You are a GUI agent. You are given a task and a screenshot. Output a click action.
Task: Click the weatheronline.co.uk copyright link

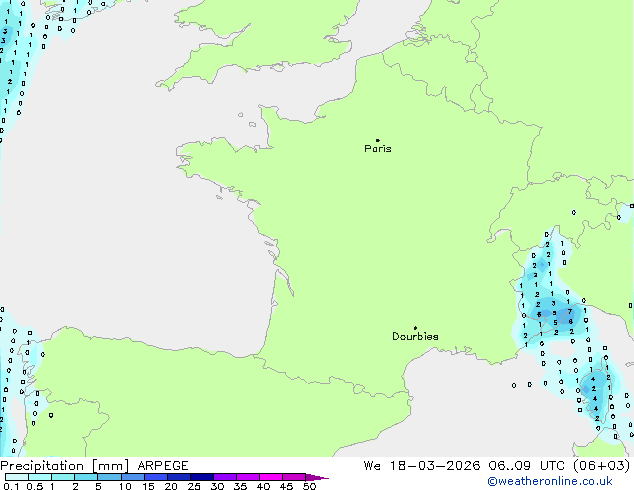[549, 481]
